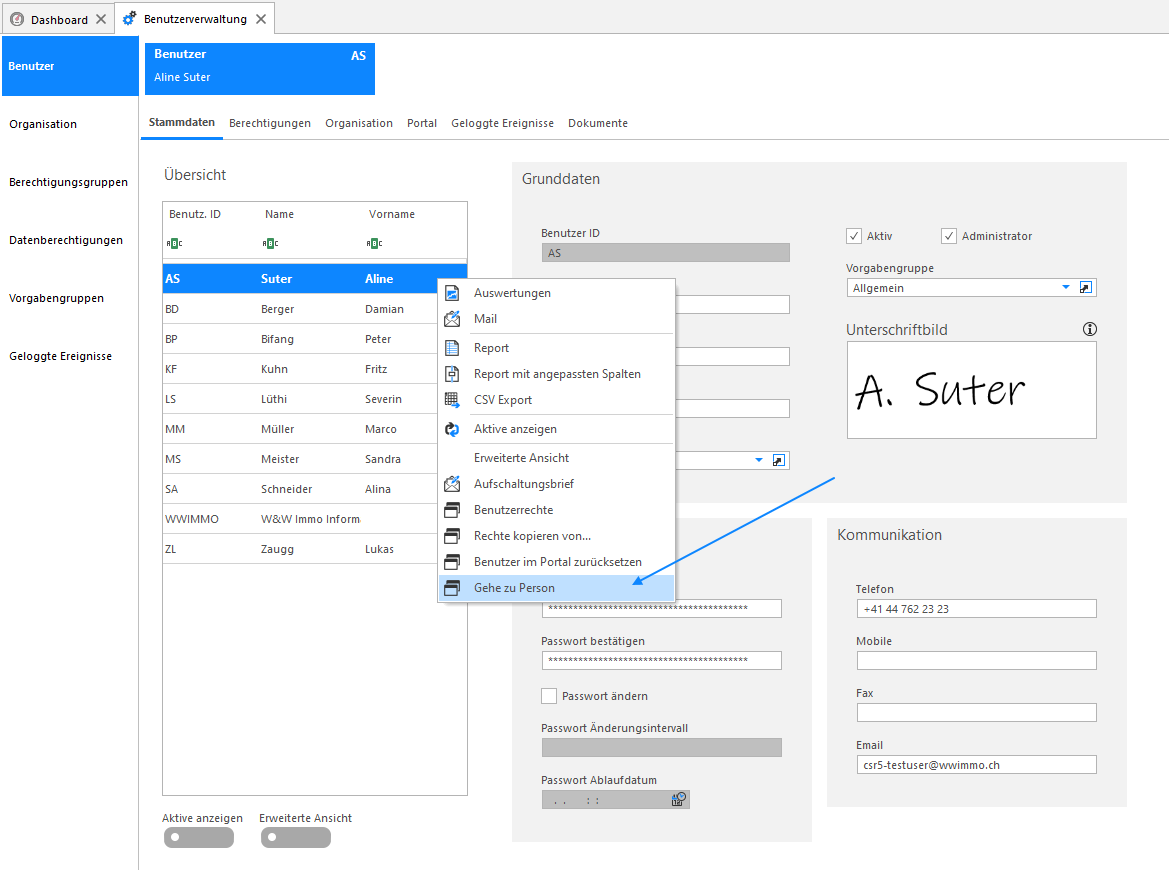Click the Passwort bestätigen field

click(661, 661)
